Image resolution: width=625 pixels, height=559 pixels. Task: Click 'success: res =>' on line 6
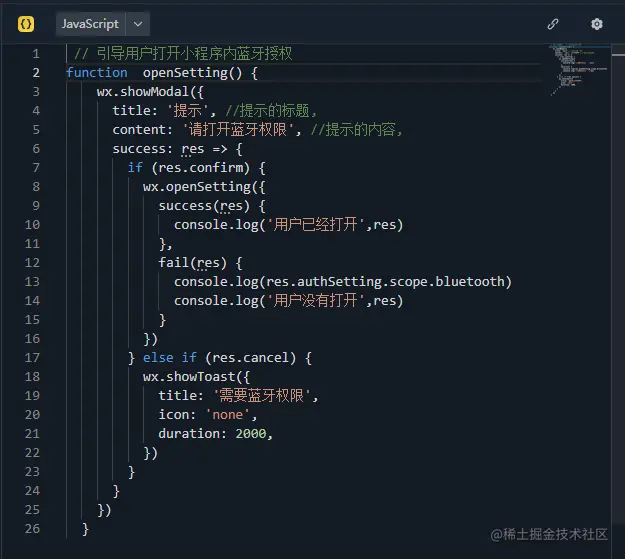170,149
